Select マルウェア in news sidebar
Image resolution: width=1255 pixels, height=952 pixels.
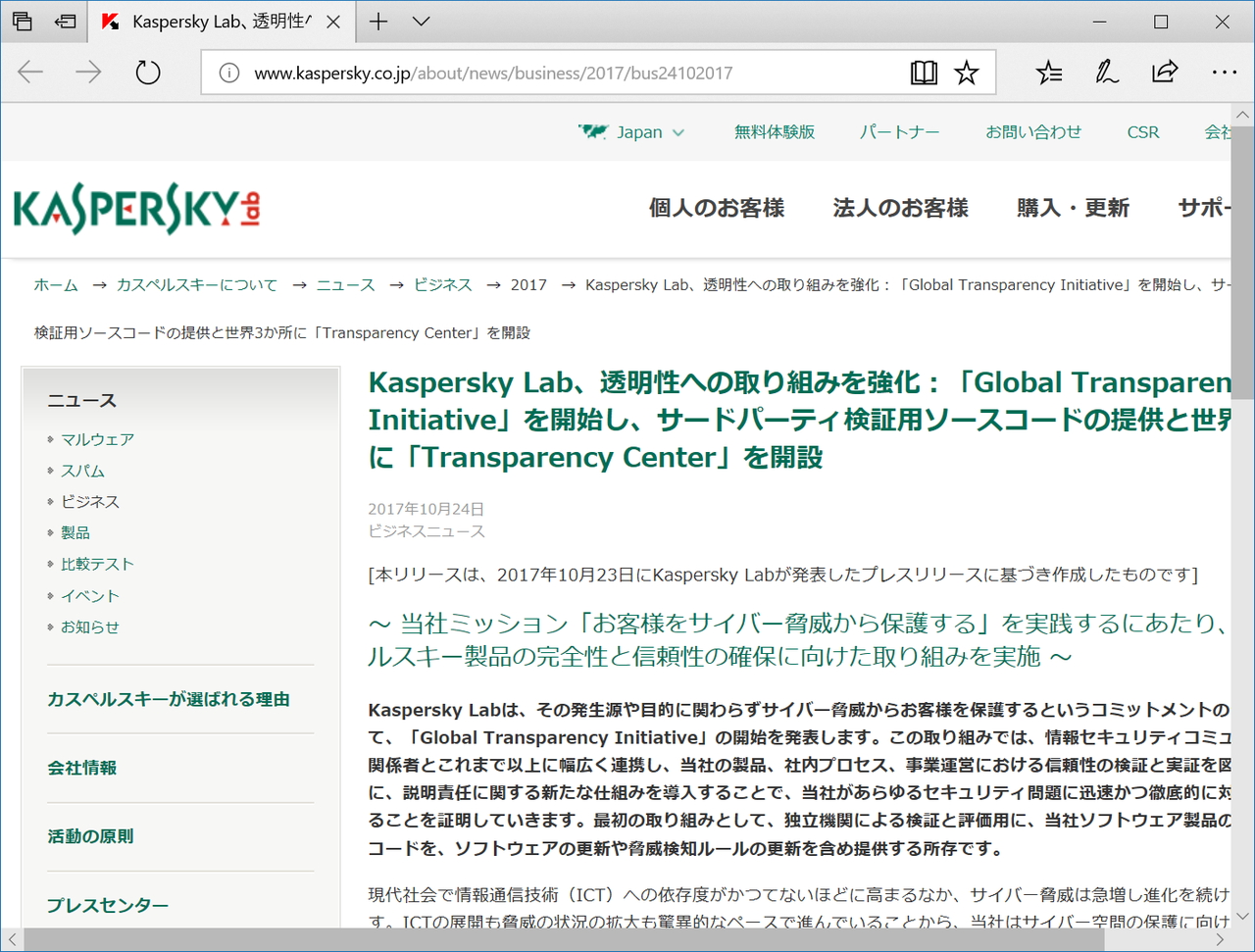(x=97, y=440)
